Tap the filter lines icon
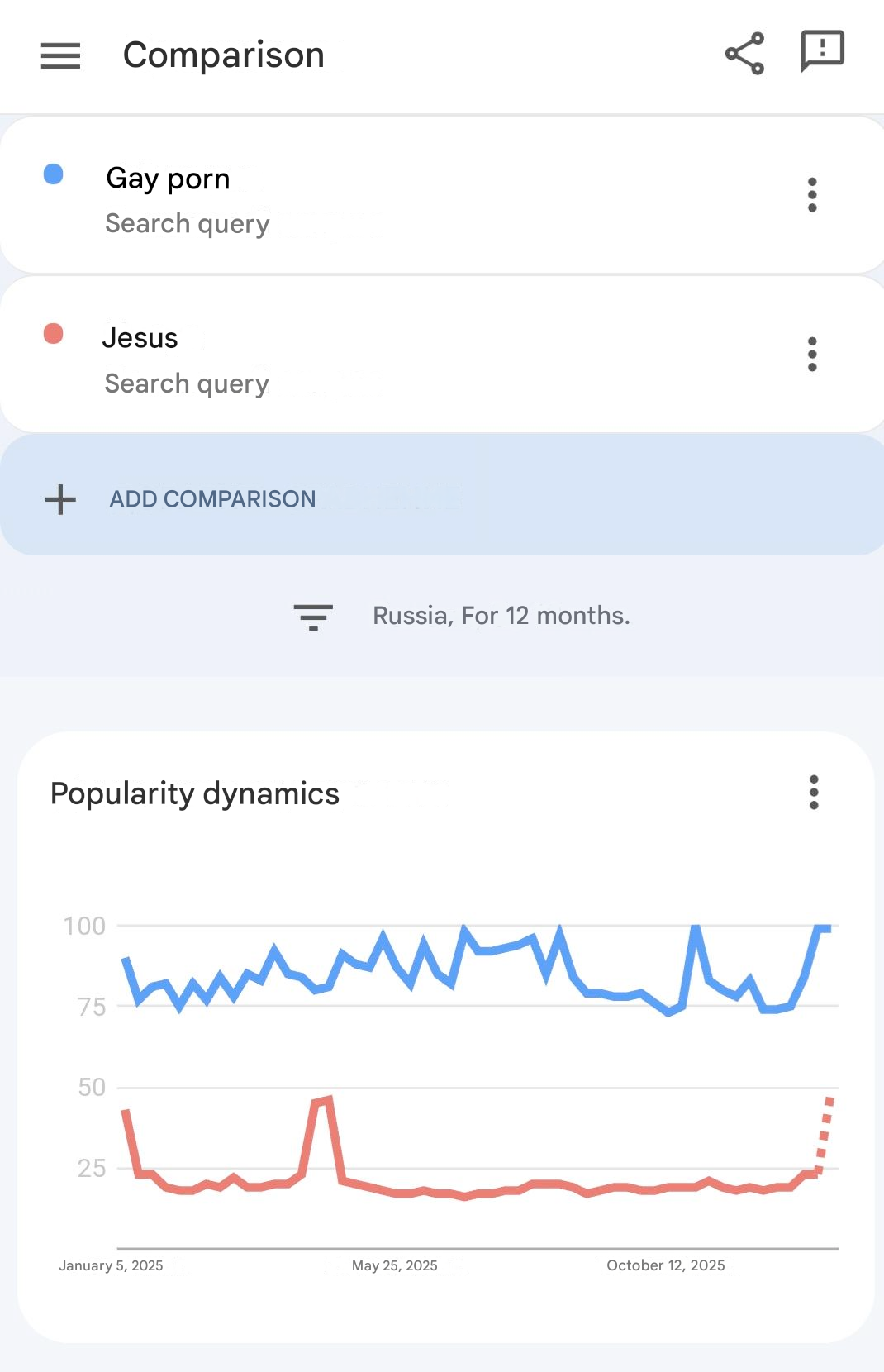Viewport: 884px width, 1372px height. tap(313, 617)
